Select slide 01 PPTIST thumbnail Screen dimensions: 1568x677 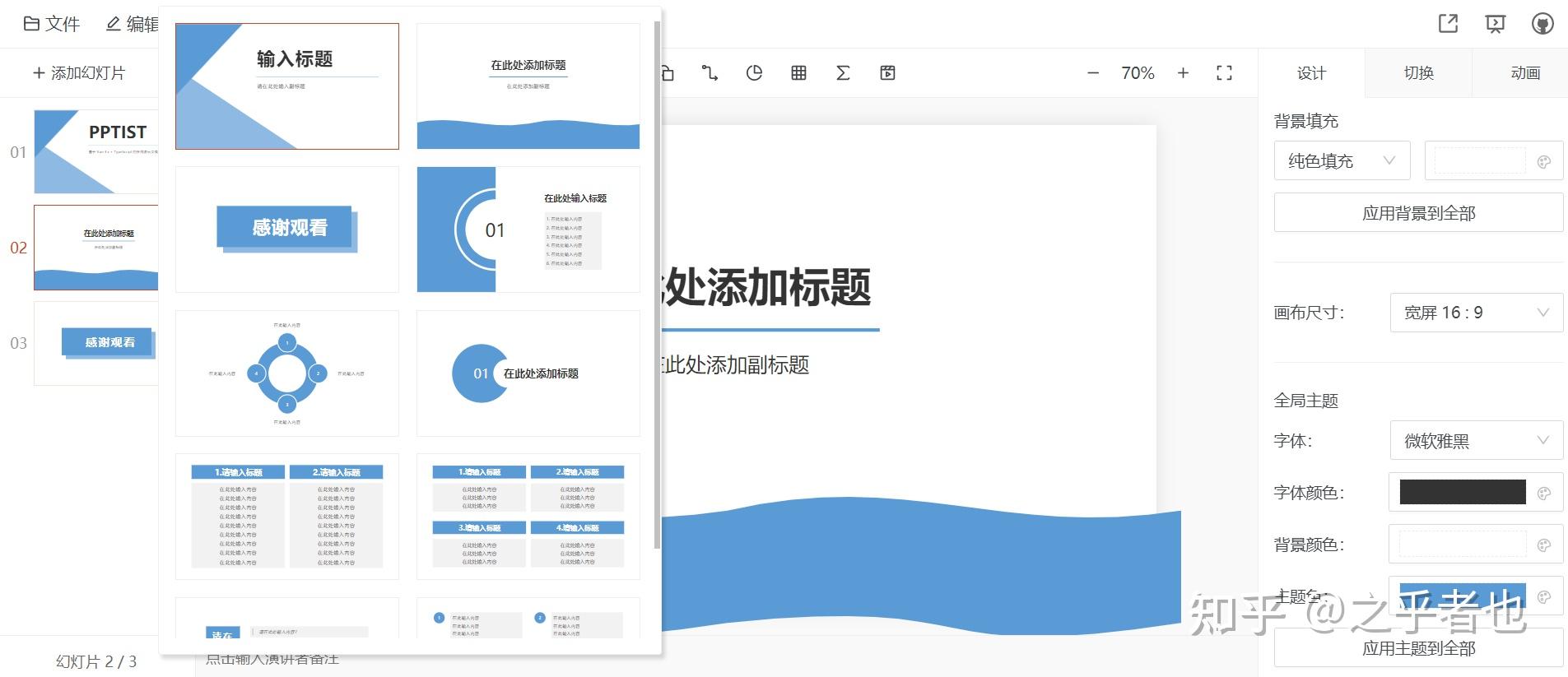tap(95, 152)
